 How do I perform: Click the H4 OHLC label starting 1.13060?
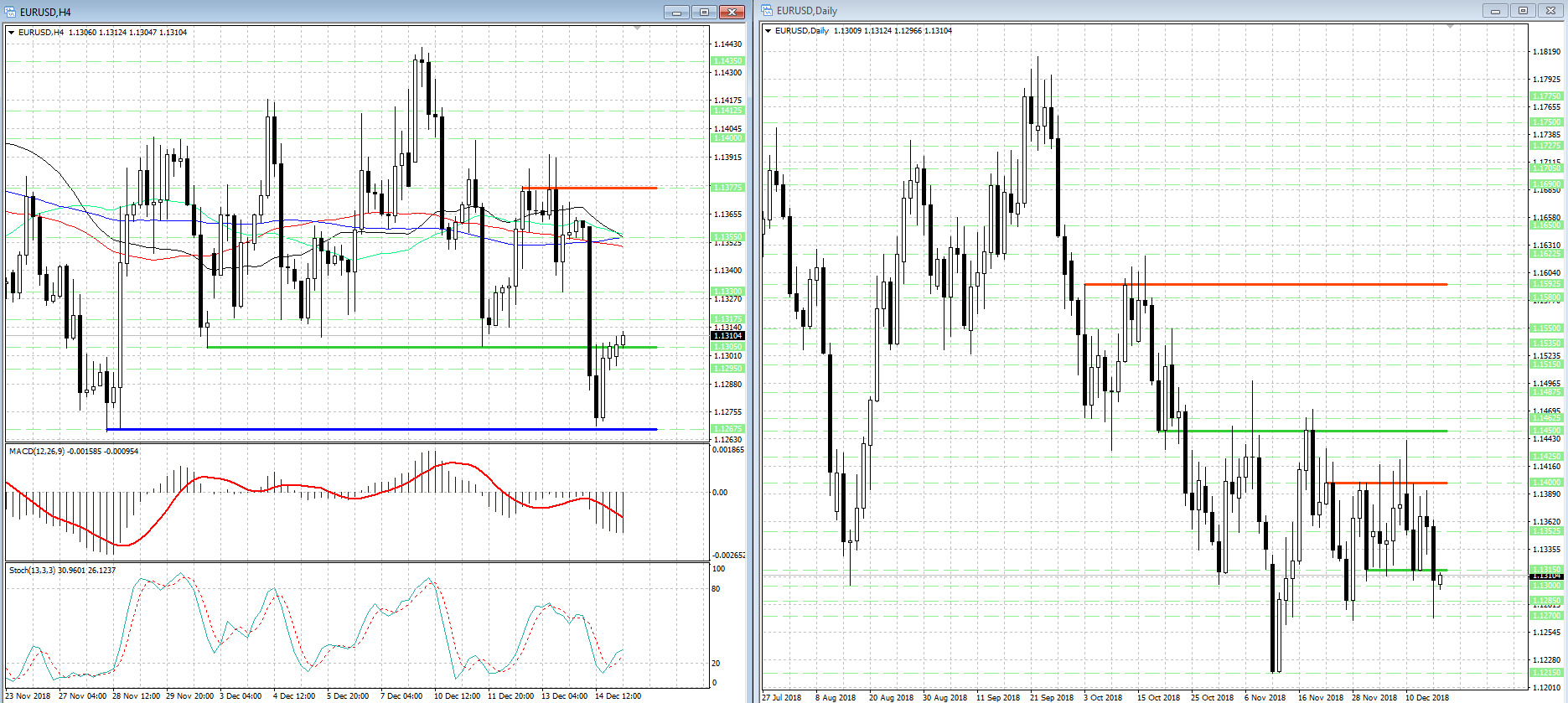point(127,33)
